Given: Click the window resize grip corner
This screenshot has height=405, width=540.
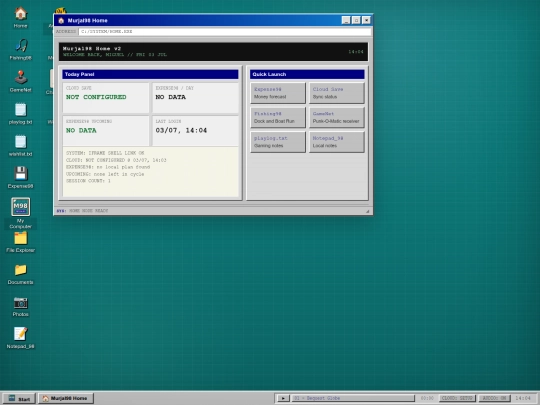Looking at the screenshot, I should click(367, 211).
